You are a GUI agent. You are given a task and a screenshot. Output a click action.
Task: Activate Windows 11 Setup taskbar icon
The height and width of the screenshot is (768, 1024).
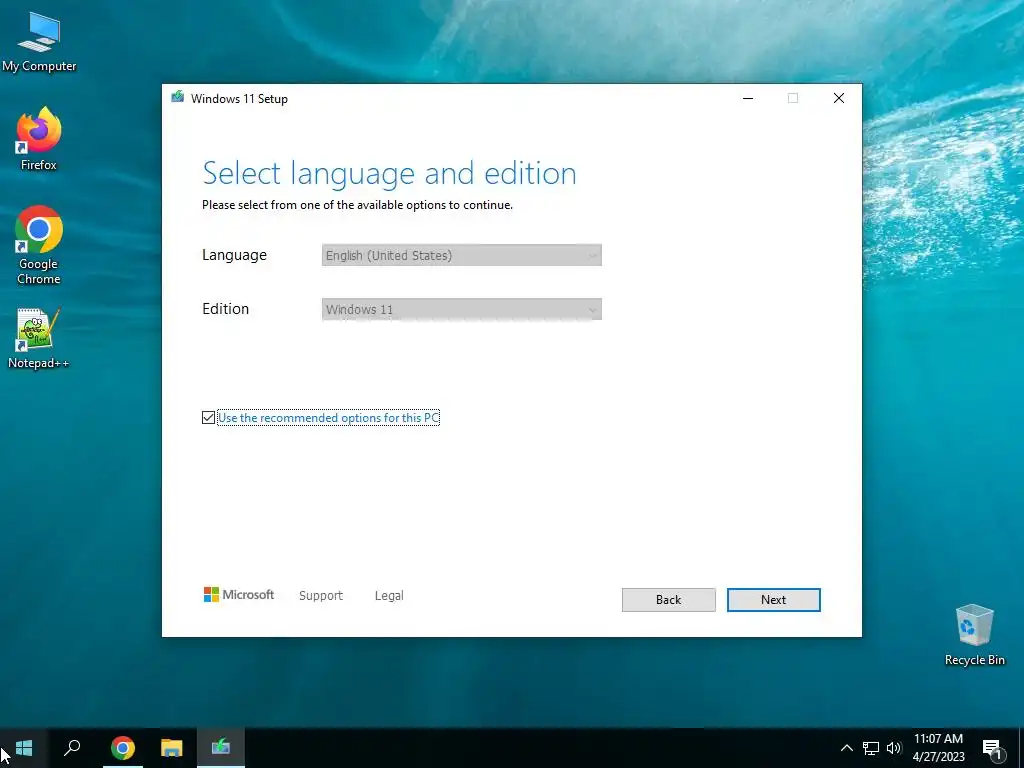[x=221, y=748]
